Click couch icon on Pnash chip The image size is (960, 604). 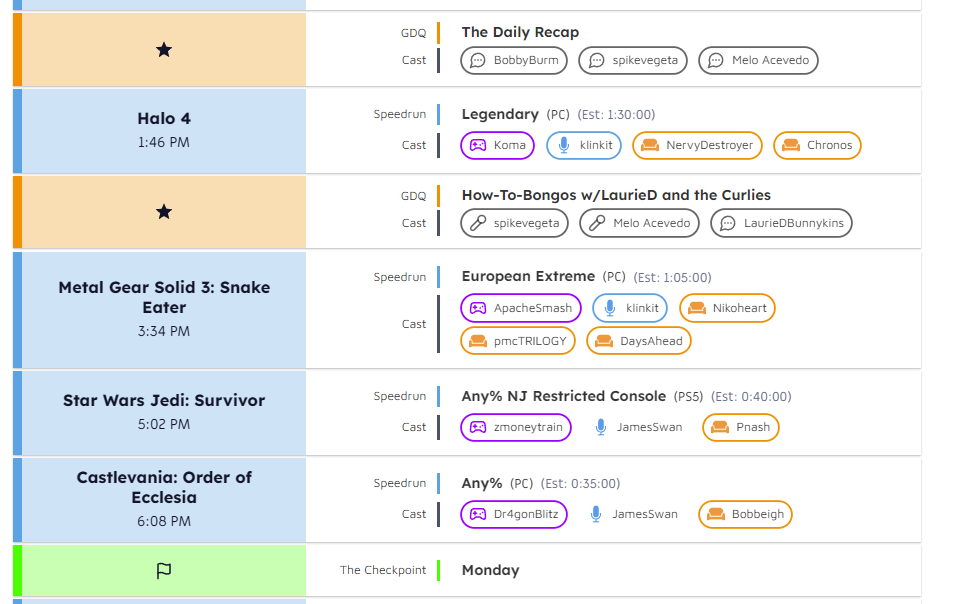point(720,428)
